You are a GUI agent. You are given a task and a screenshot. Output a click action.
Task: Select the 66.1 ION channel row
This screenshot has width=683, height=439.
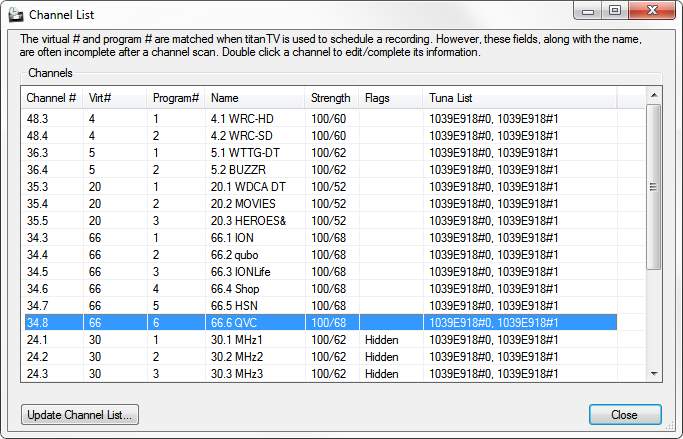click(x=321, y=237)
